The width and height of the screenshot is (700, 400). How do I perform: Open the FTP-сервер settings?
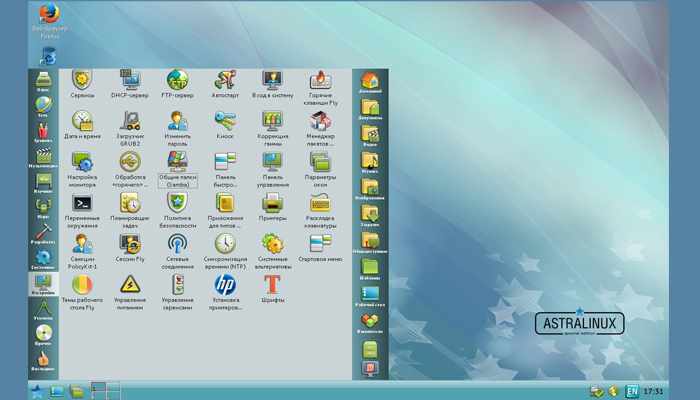177,84
